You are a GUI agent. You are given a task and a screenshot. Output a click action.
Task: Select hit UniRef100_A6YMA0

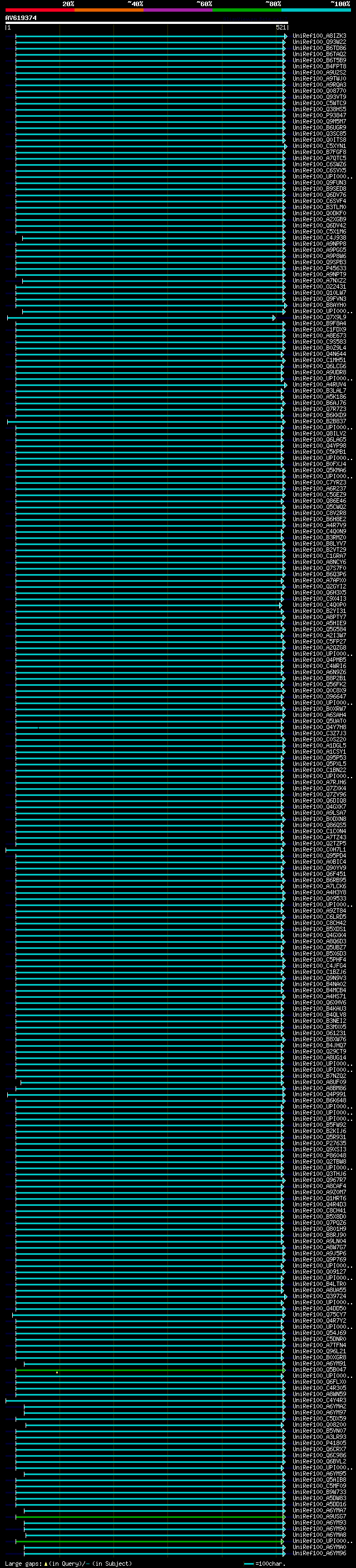[319, 1547]
